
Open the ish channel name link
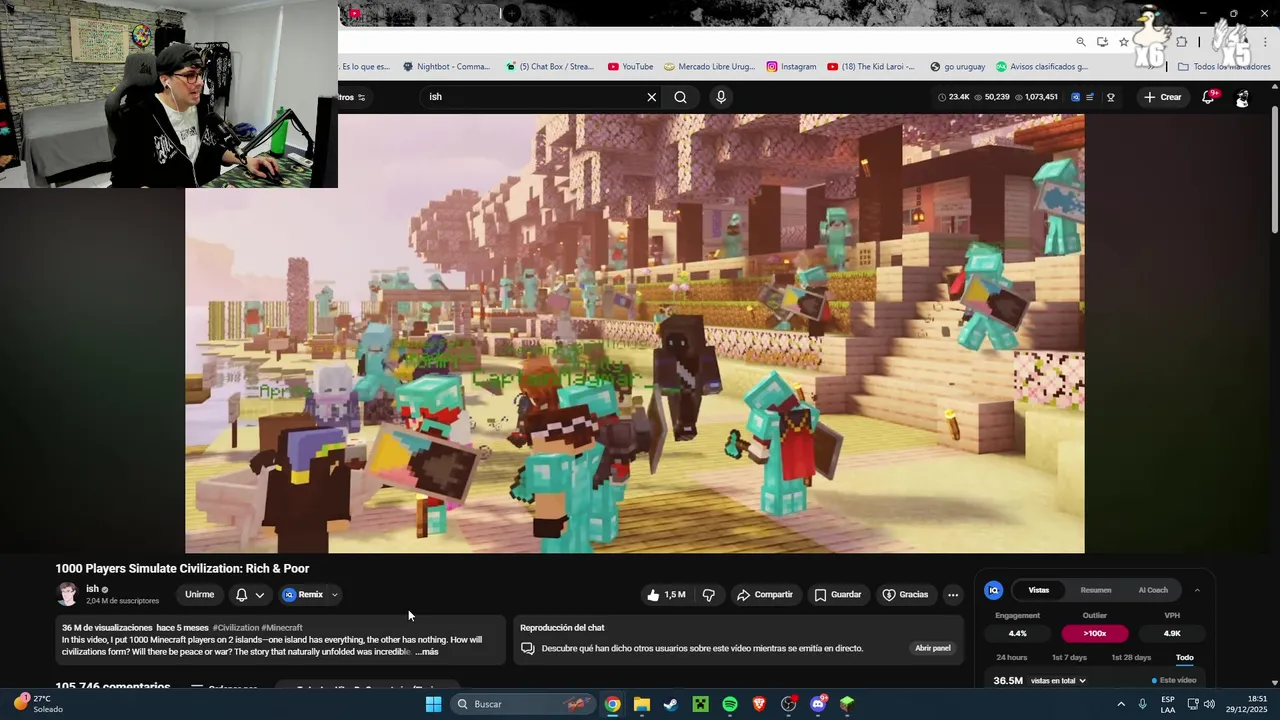pyautogui.click(x=92, y=589)
